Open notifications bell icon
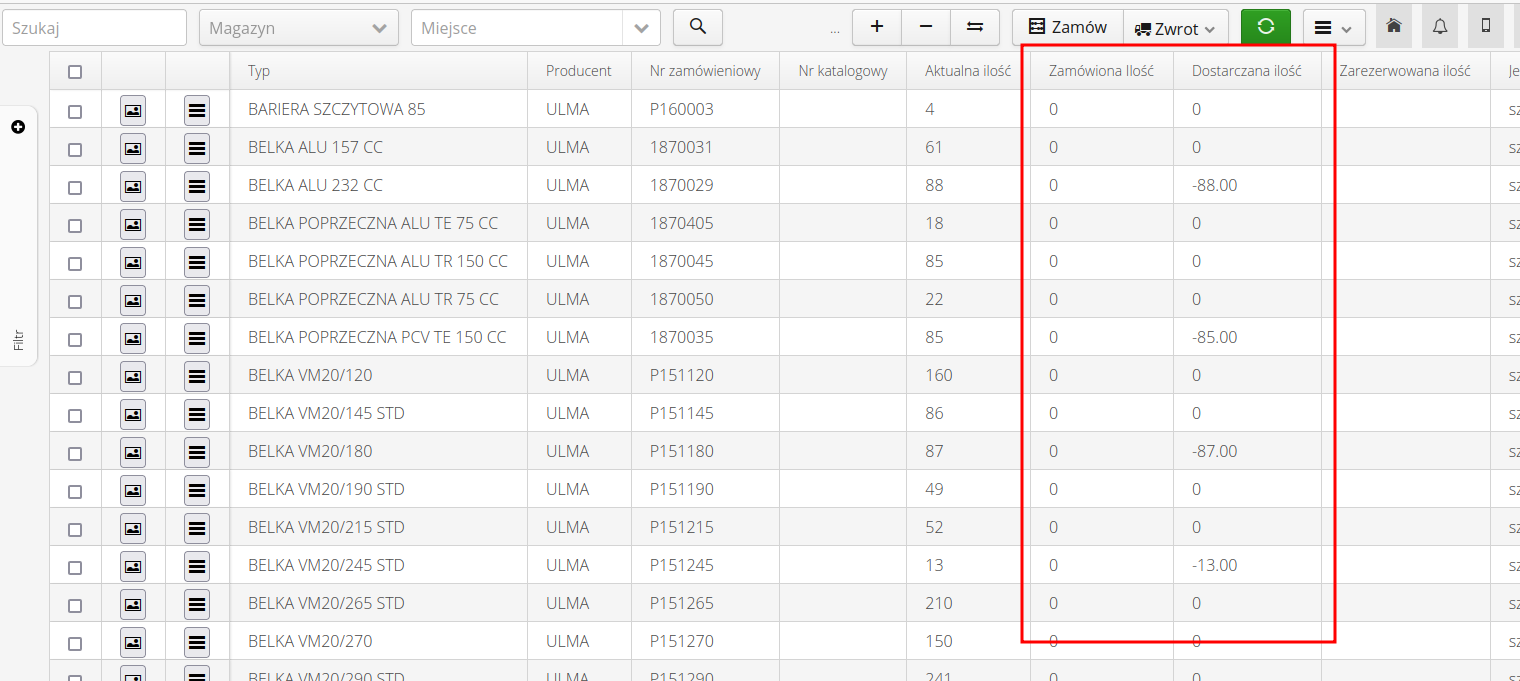1520x681 pixels. tap(1440, 27)
